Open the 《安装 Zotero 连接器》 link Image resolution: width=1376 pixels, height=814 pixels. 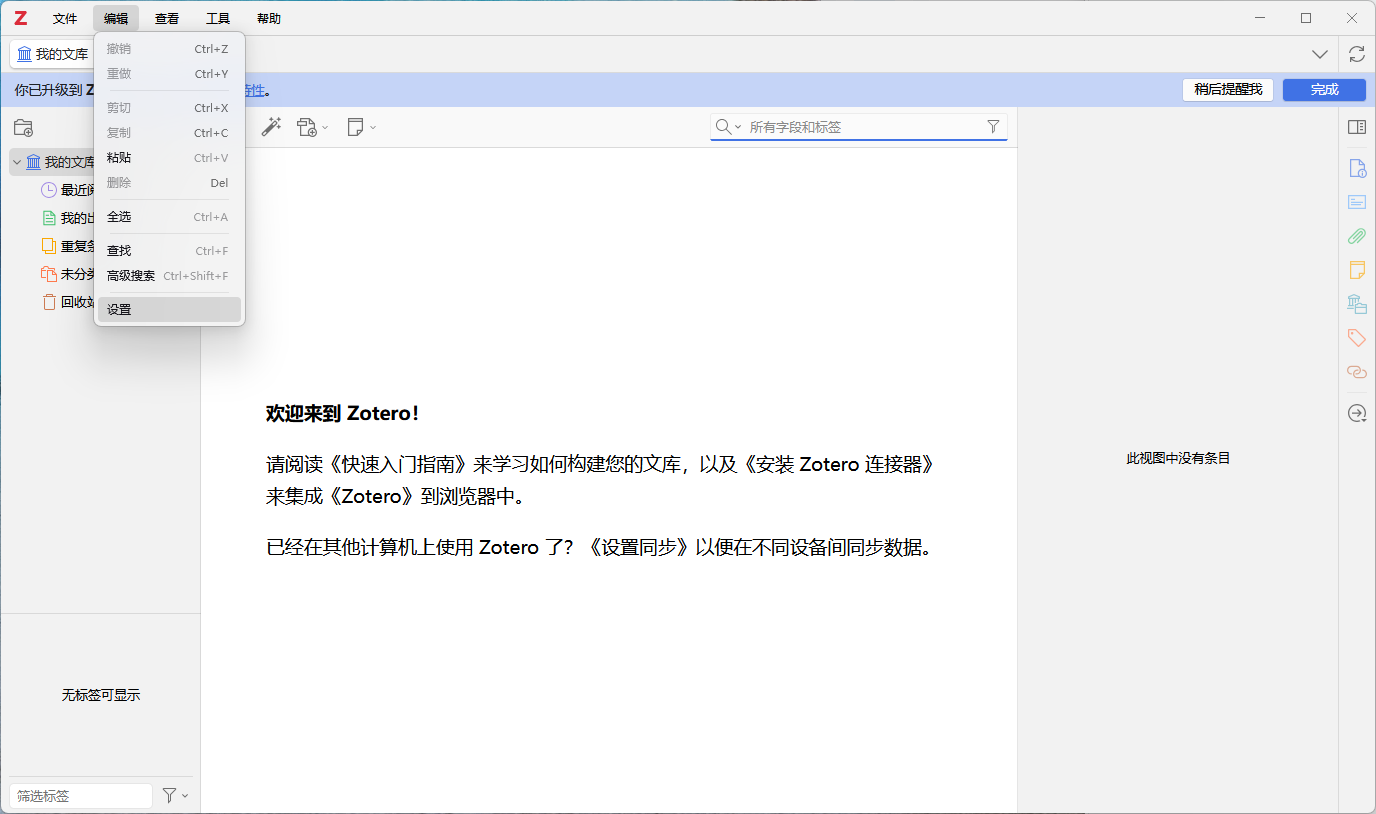pos(838,465)
